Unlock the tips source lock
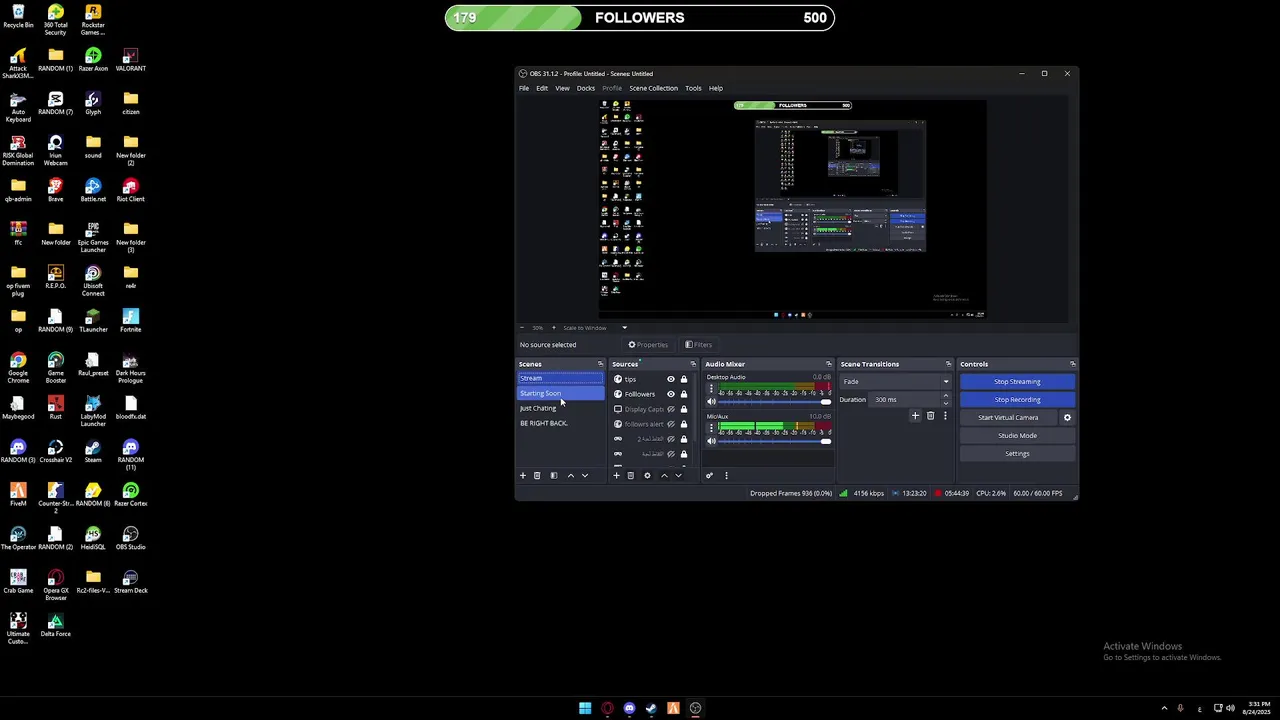Screen dimensions: 1280x720 click(684, 379)
